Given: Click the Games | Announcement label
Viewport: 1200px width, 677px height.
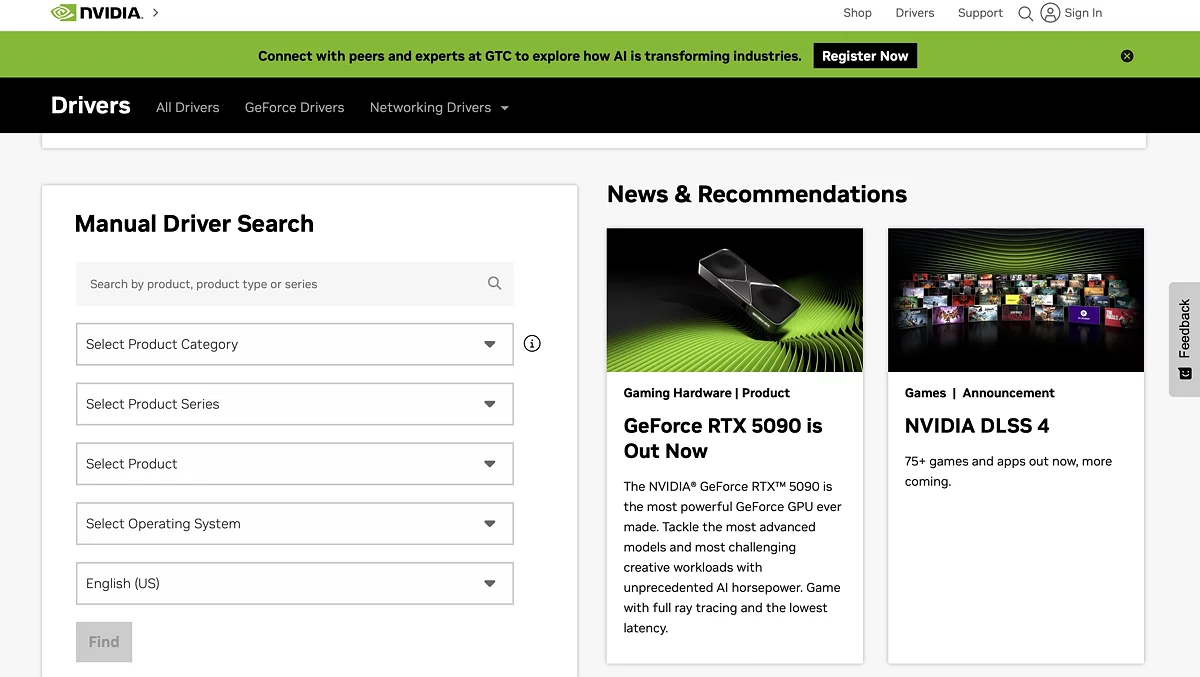Looking at the screenshot, I should [x=980, y=393].
